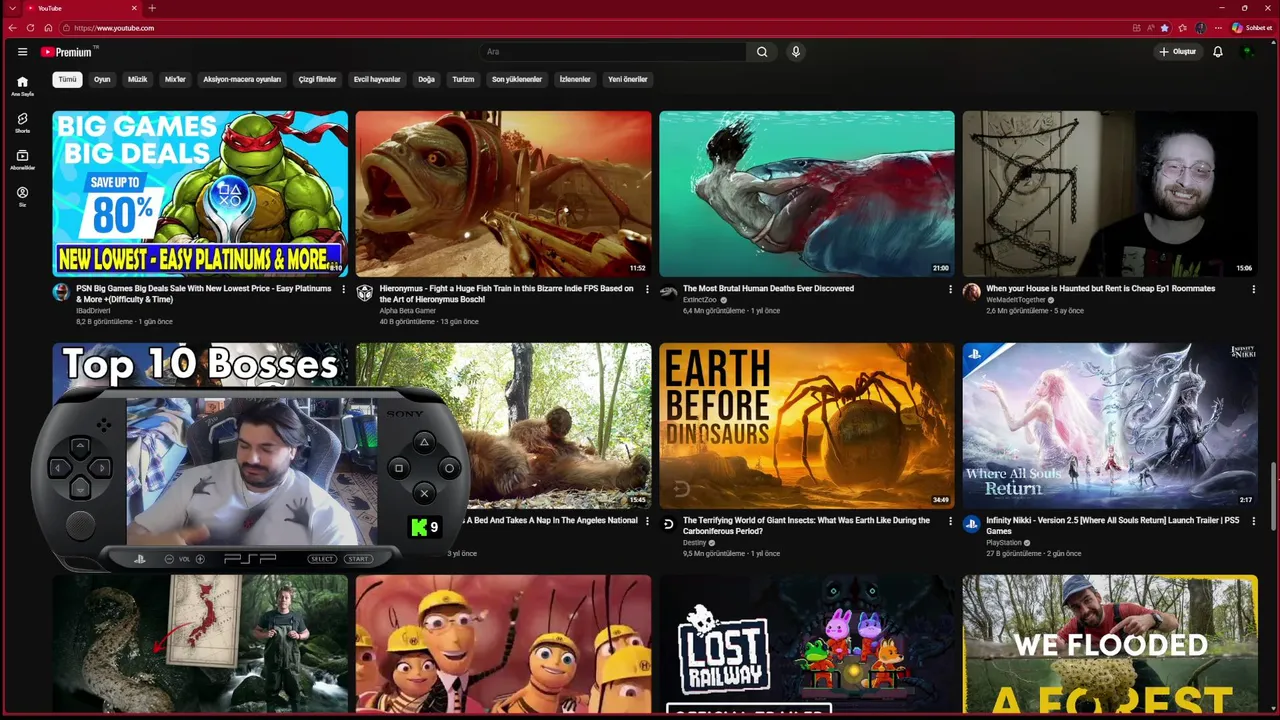Open the Hieronymus video title link
Viewport: 1280px width, 720px height.
click(506, 294)
